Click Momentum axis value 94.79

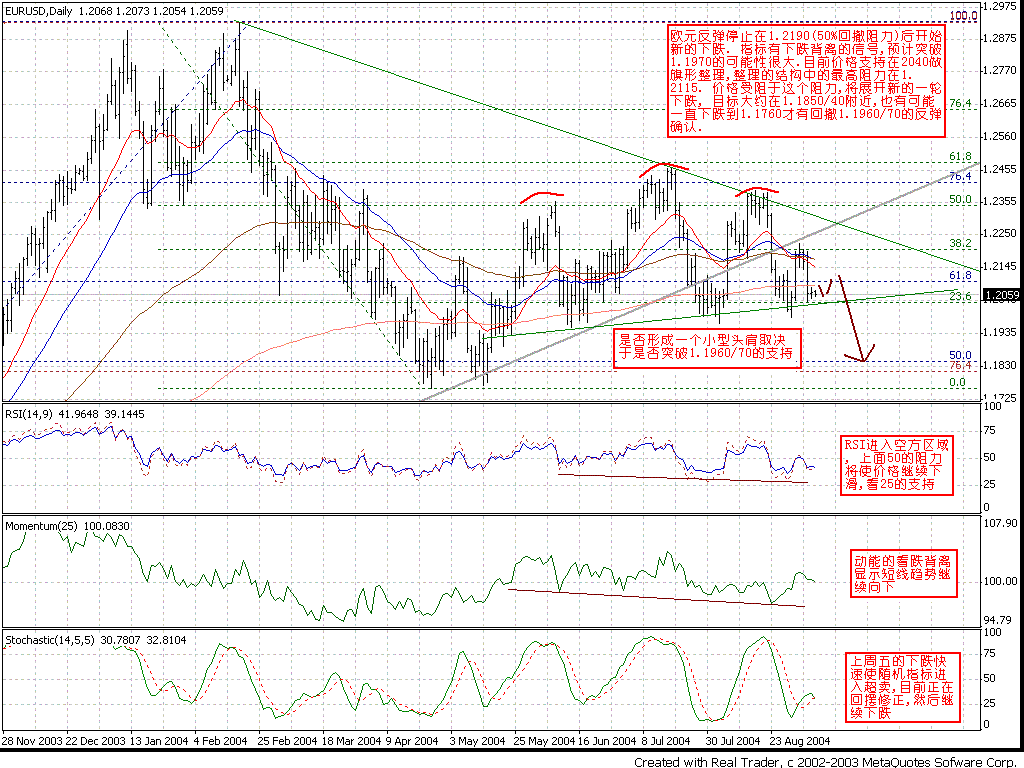999,619
